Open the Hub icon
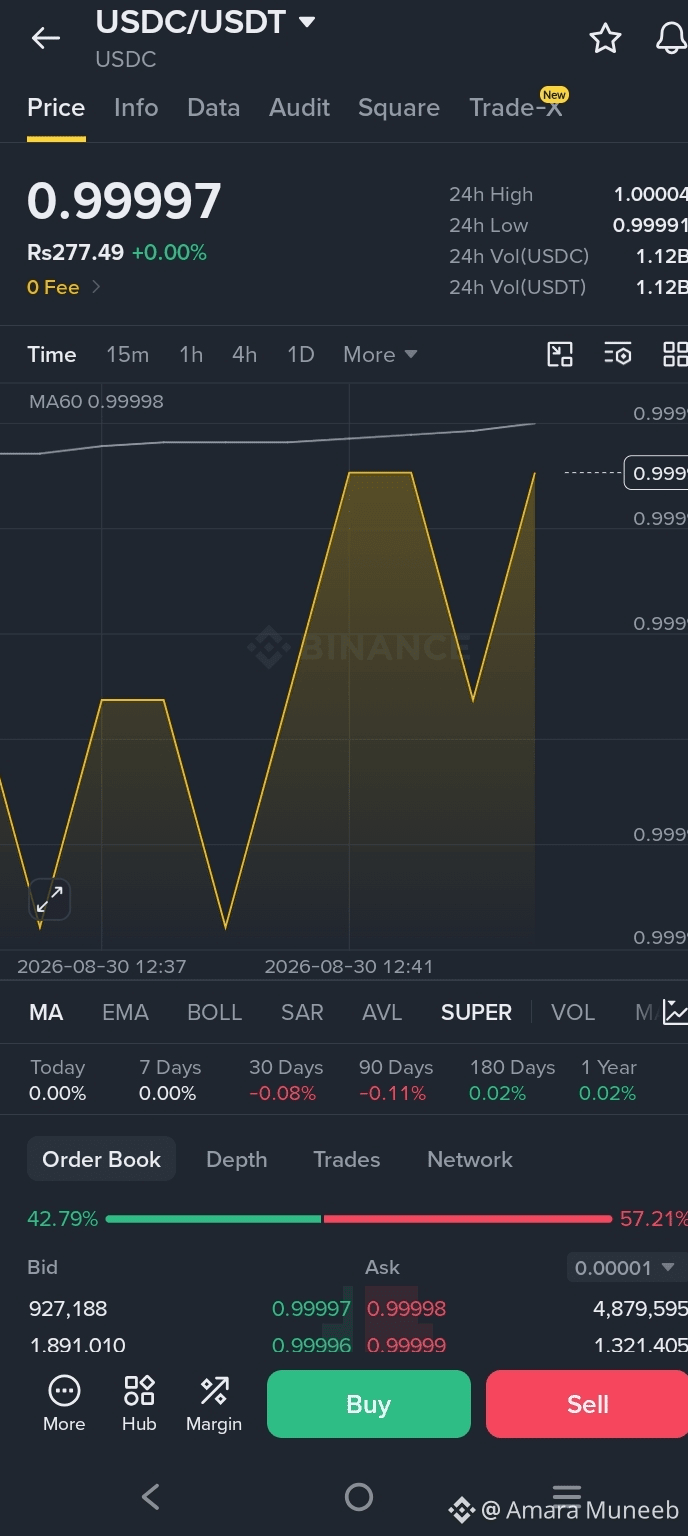This screenshot has height=1536, width=688. (x=139, y=1403)
